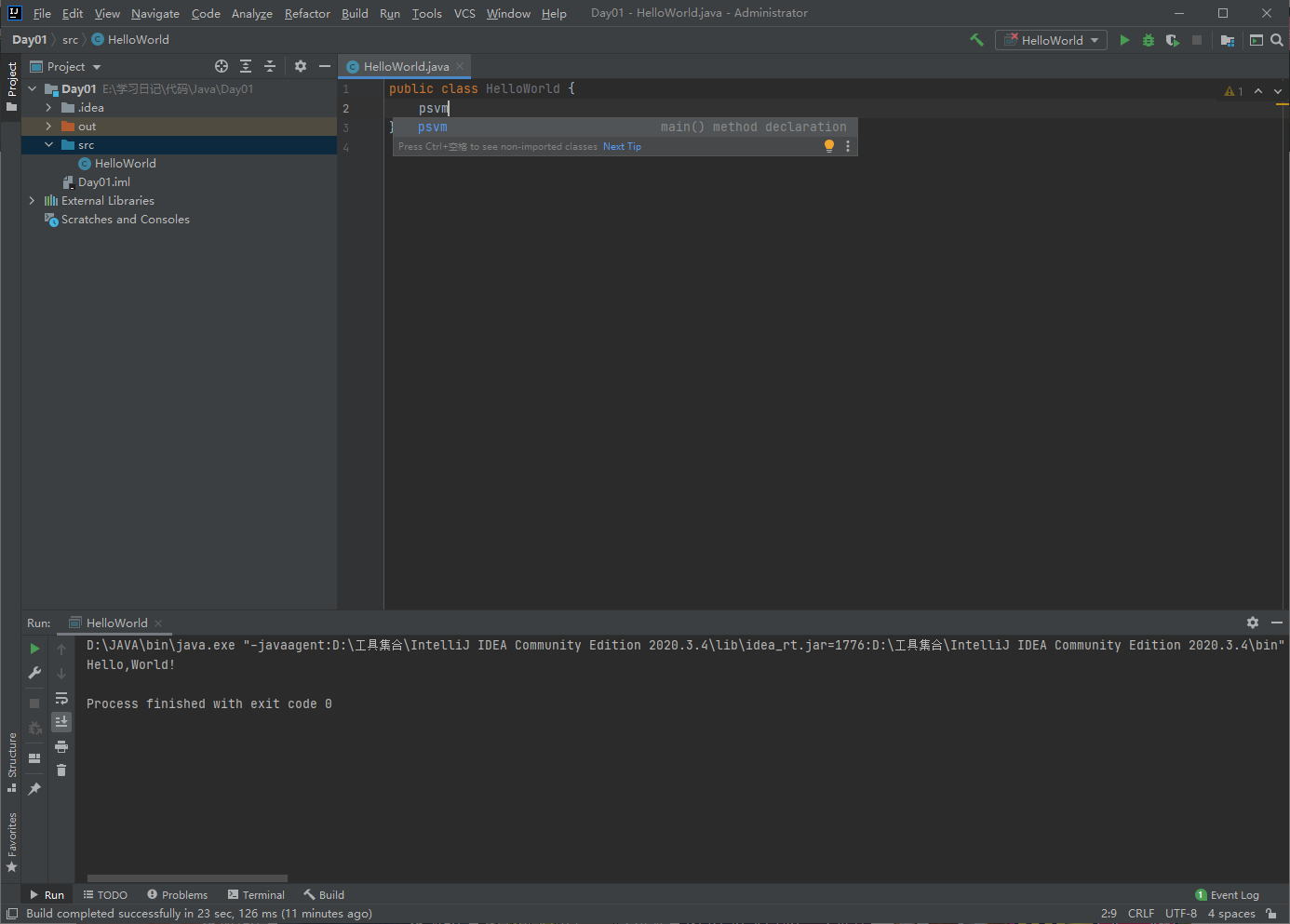Select psvm completion suggestion
Viewport: 1290px width, 924px height.
pos(625,127)
